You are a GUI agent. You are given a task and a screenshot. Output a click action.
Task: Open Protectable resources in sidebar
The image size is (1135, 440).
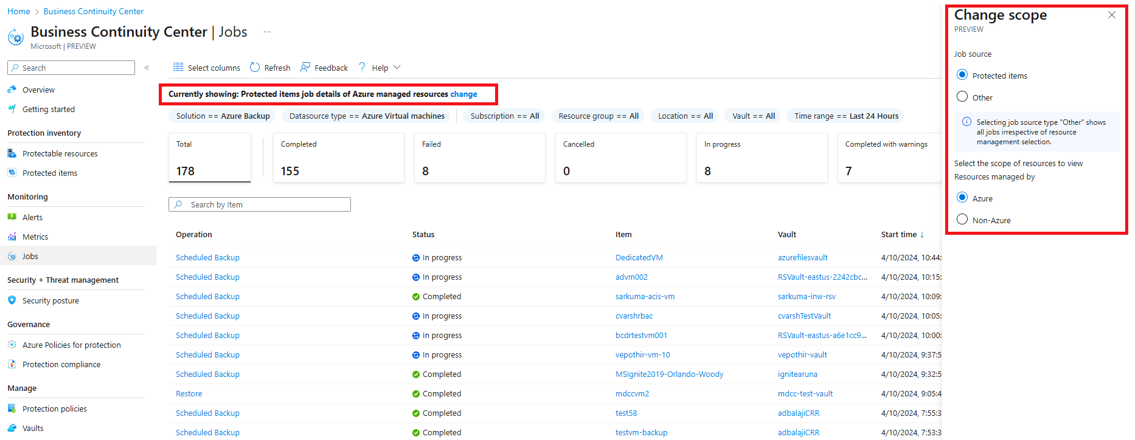coord(59,153)
